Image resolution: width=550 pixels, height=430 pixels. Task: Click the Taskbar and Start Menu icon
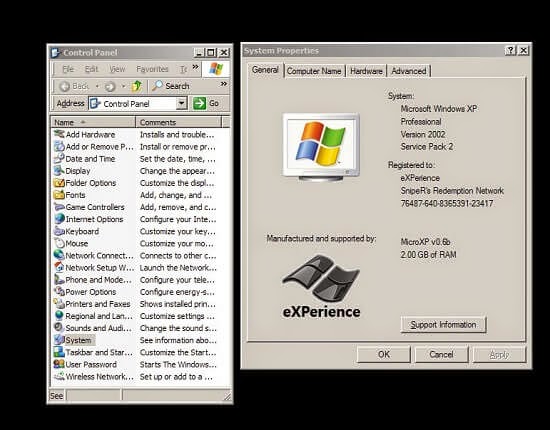click(x=59, y=352)
